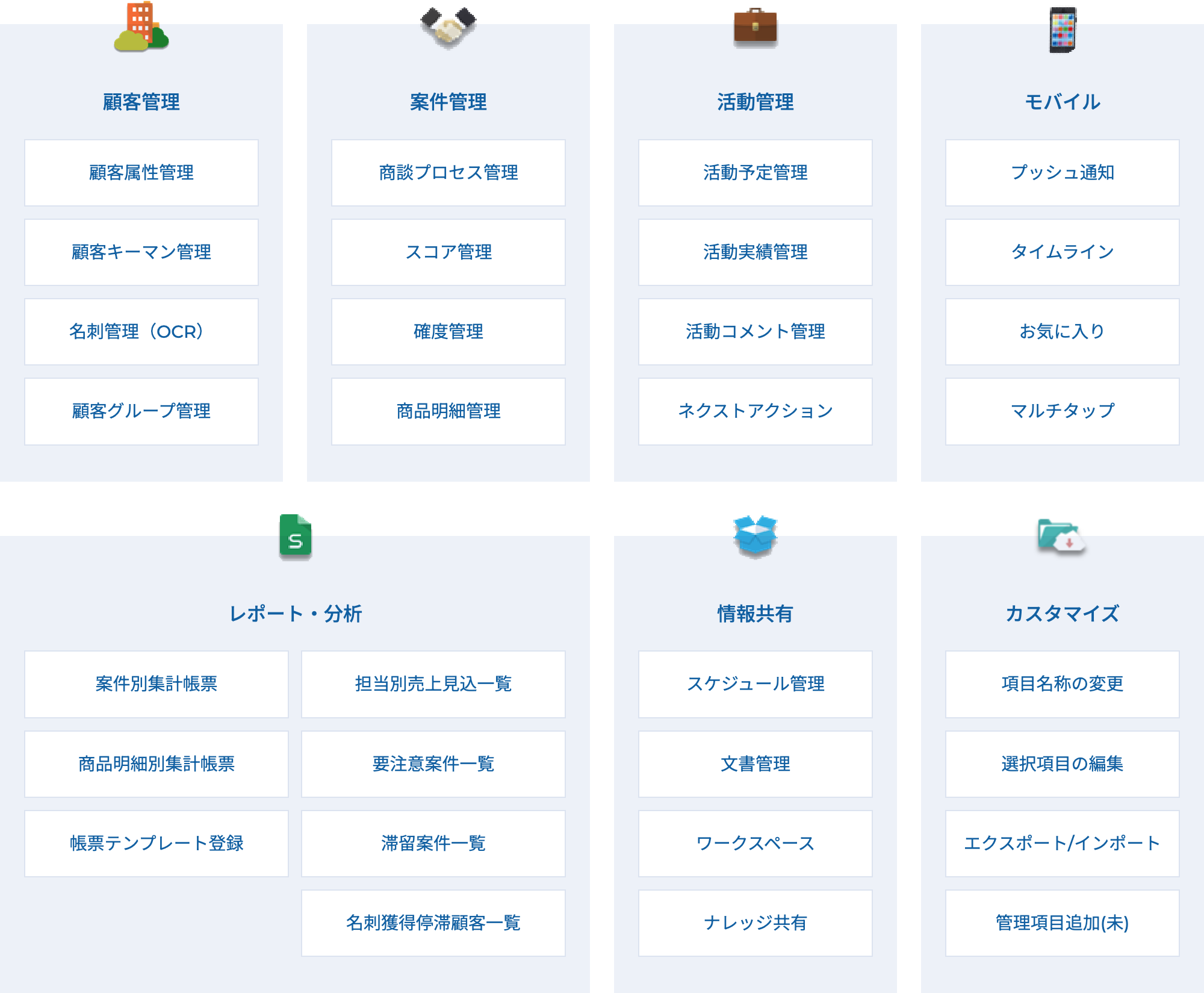The height and width of the screenshot is (993, 1204).
Task: Select 名刺獲得停滞顧客一覧 report box
Action: click(433, 923)
